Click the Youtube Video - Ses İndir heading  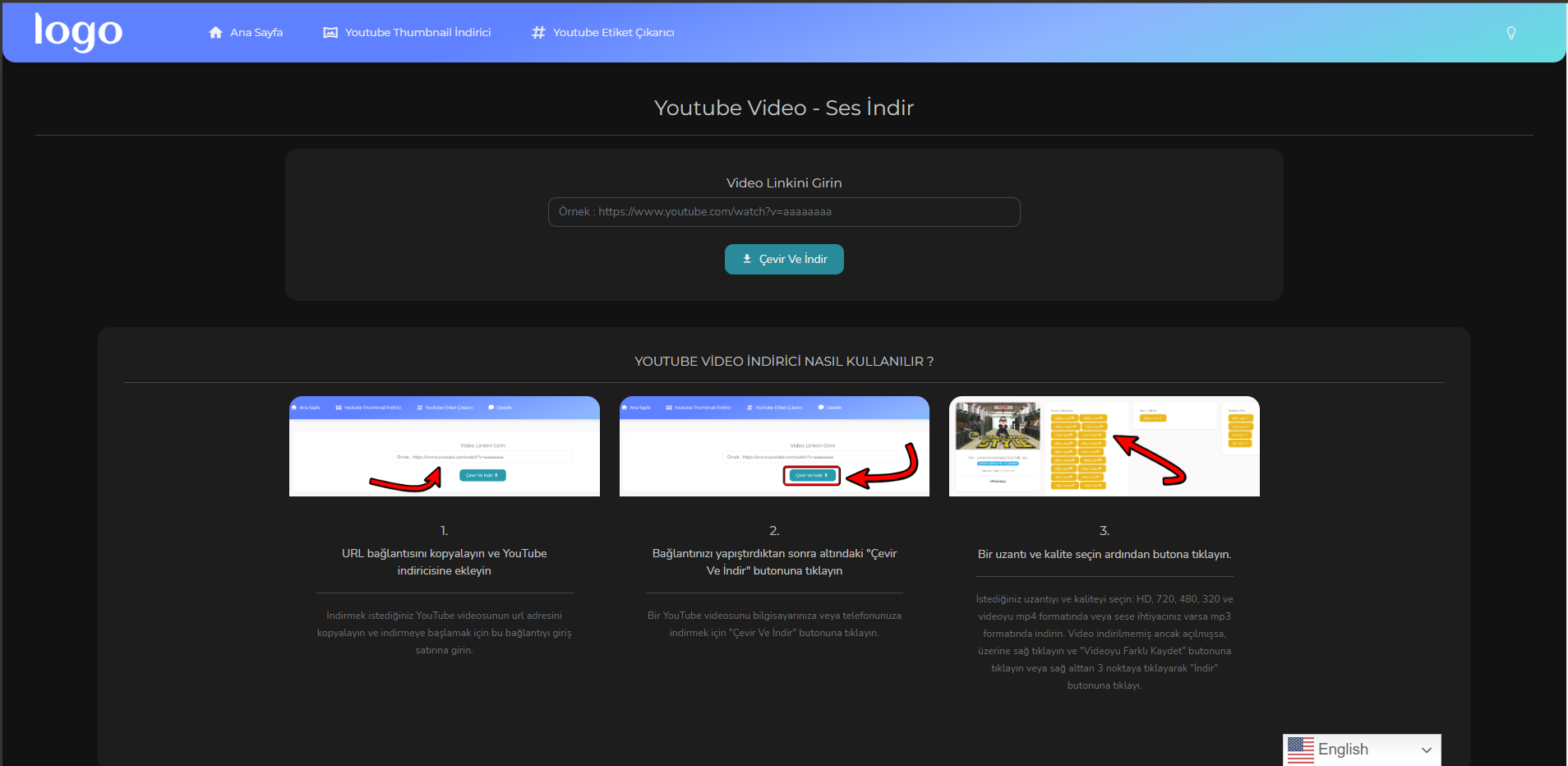pos(784,108)
